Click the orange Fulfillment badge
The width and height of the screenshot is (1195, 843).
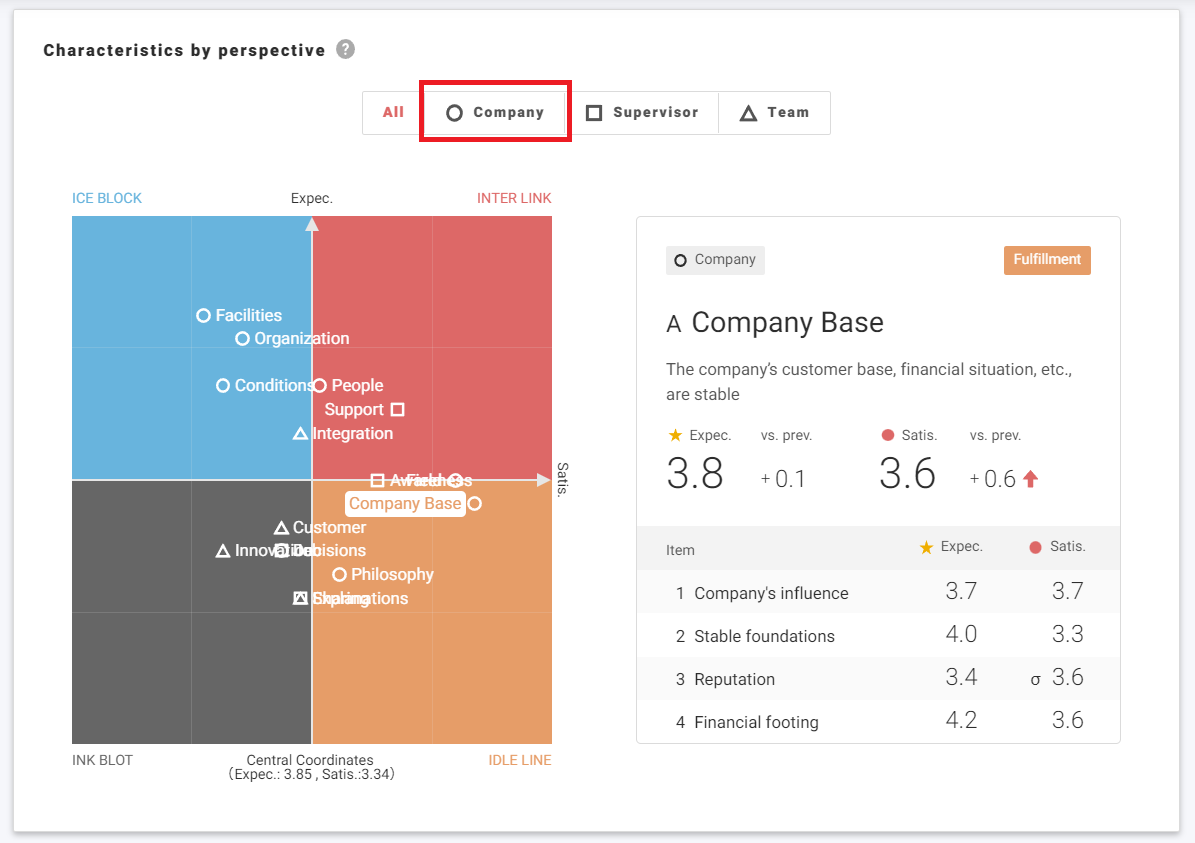pos(1047,260)
